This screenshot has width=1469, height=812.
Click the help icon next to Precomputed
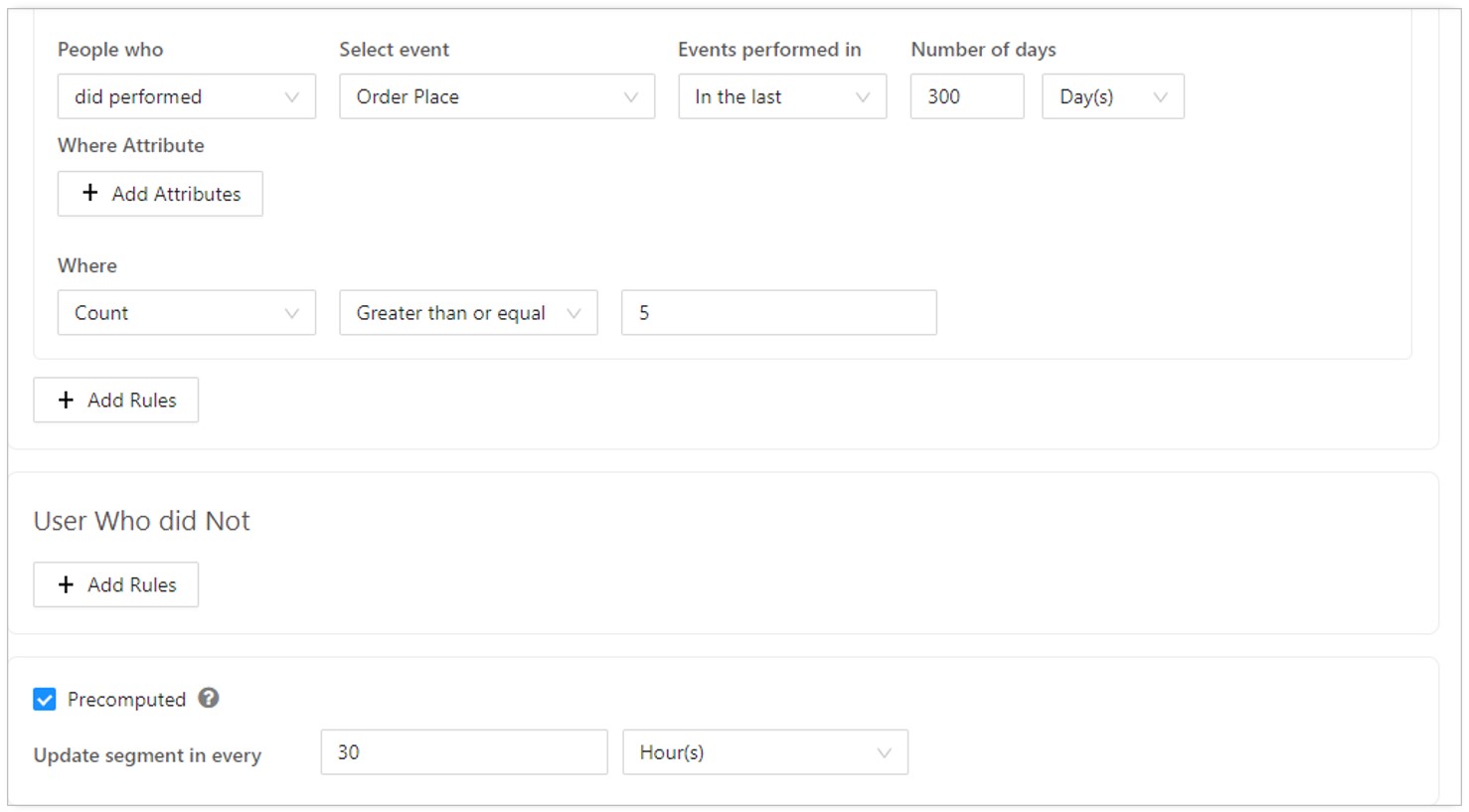pos(208,698)
